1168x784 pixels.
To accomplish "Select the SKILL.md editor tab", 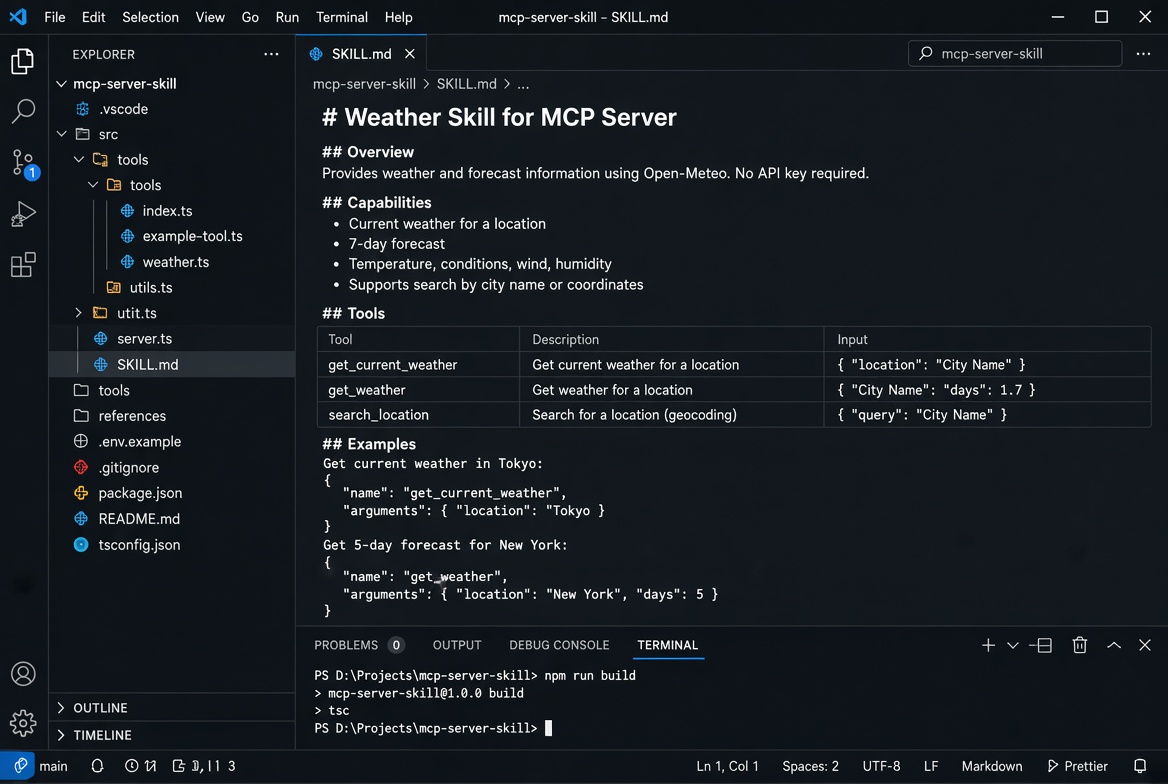I will click(x=361, y=54).
